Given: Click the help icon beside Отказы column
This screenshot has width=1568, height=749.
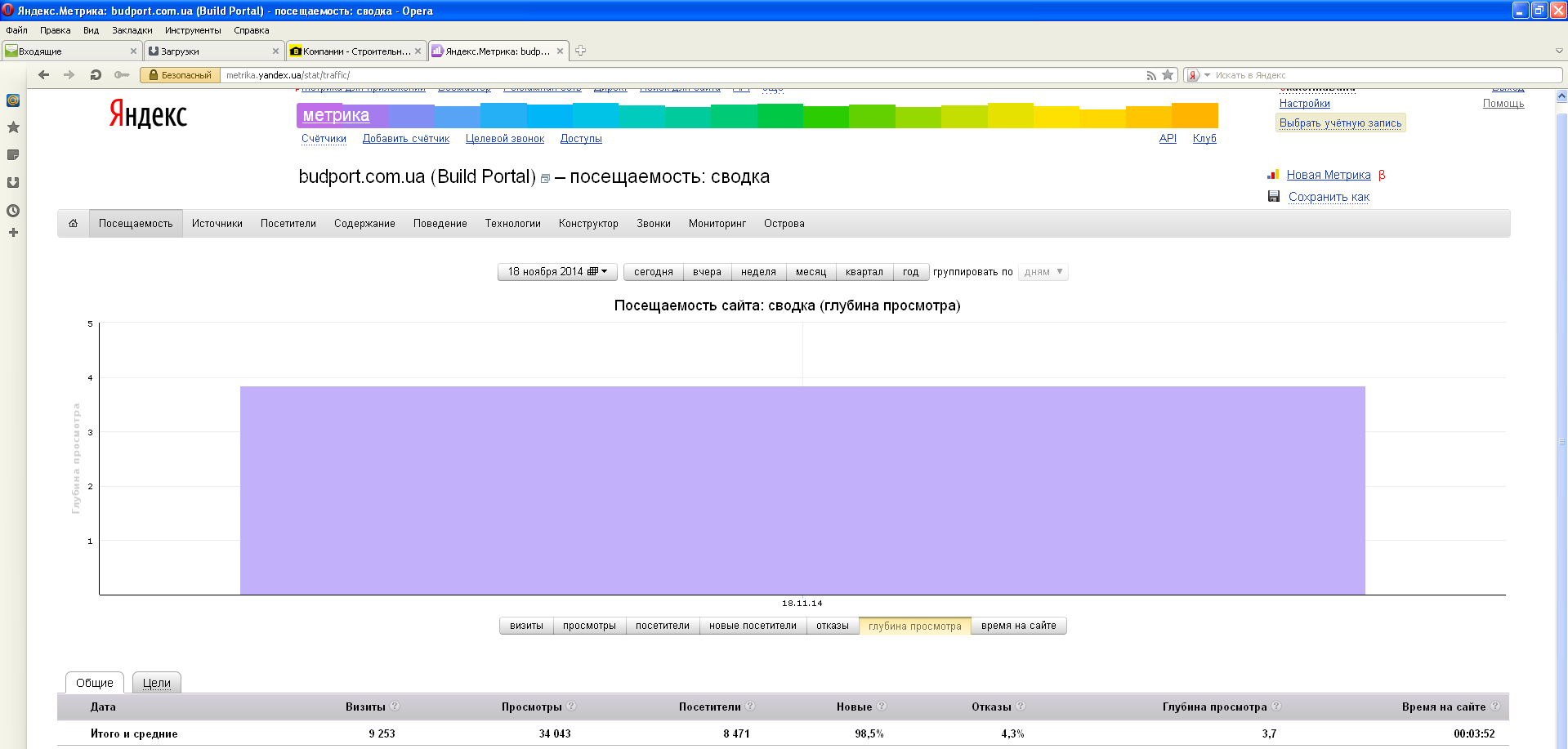Looking at the screenshot, I should (x=1021, y=706).
